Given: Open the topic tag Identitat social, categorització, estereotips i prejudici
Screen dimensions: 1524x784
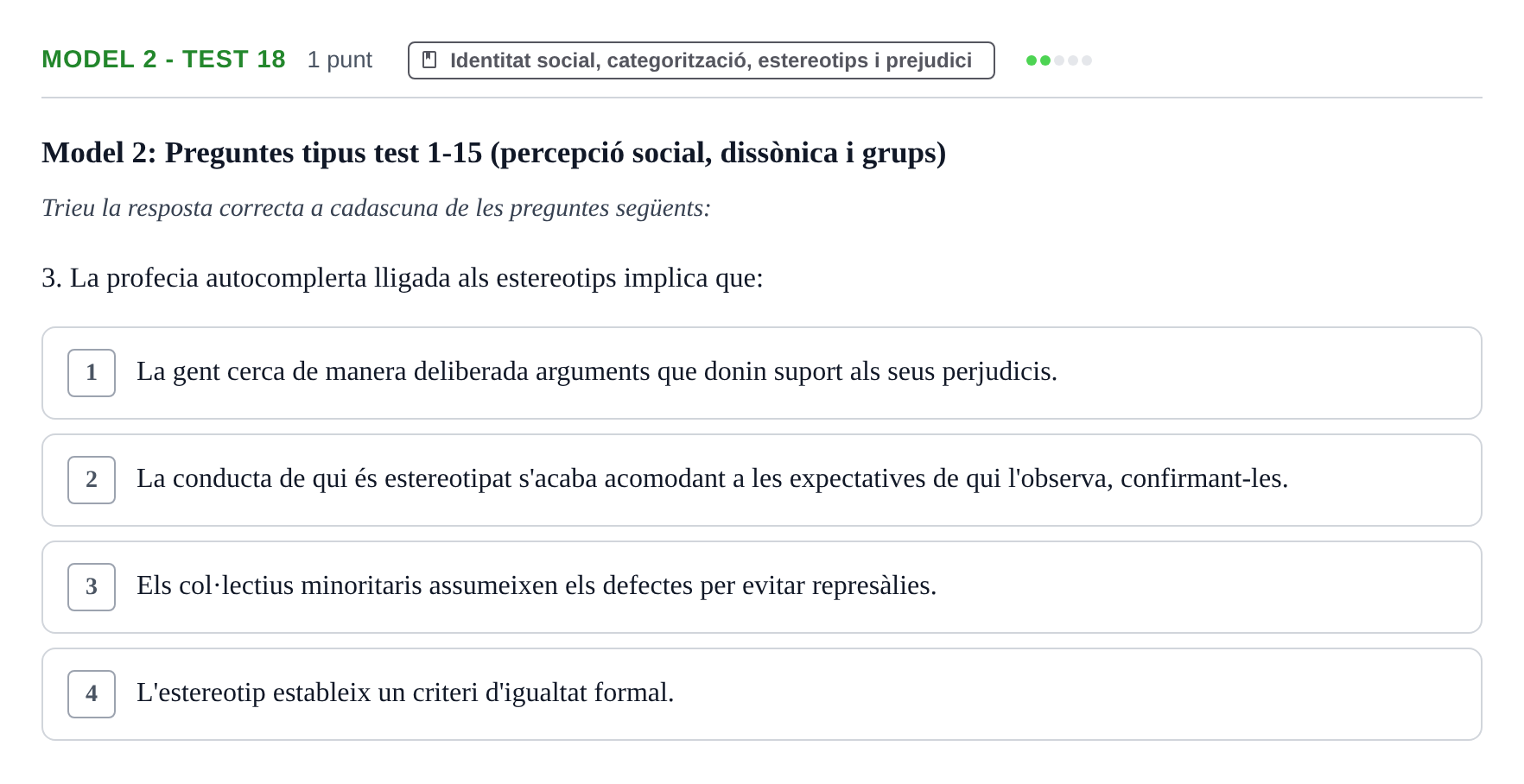Looking at the screenshot, I should point(701,60).
